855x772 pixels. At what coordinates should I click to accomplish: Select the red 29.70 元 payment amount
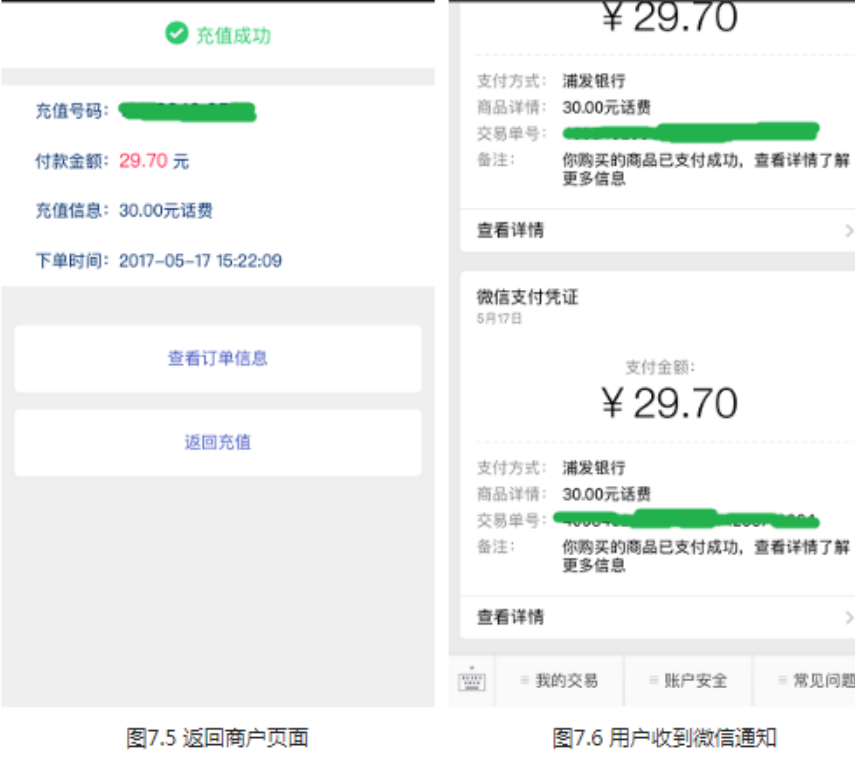(154, 161)
